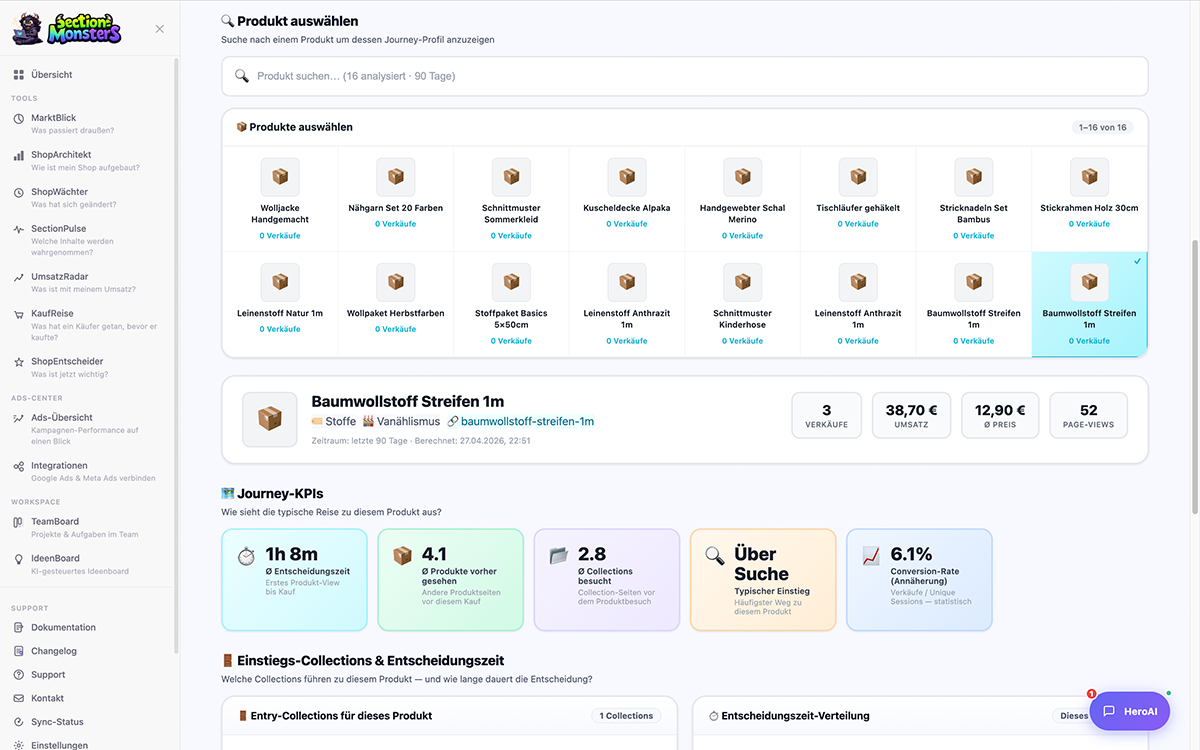This screenshot has height=750, width=1200.
Task: Open MarktBlick via its clock icon
Action: point(19,118)
